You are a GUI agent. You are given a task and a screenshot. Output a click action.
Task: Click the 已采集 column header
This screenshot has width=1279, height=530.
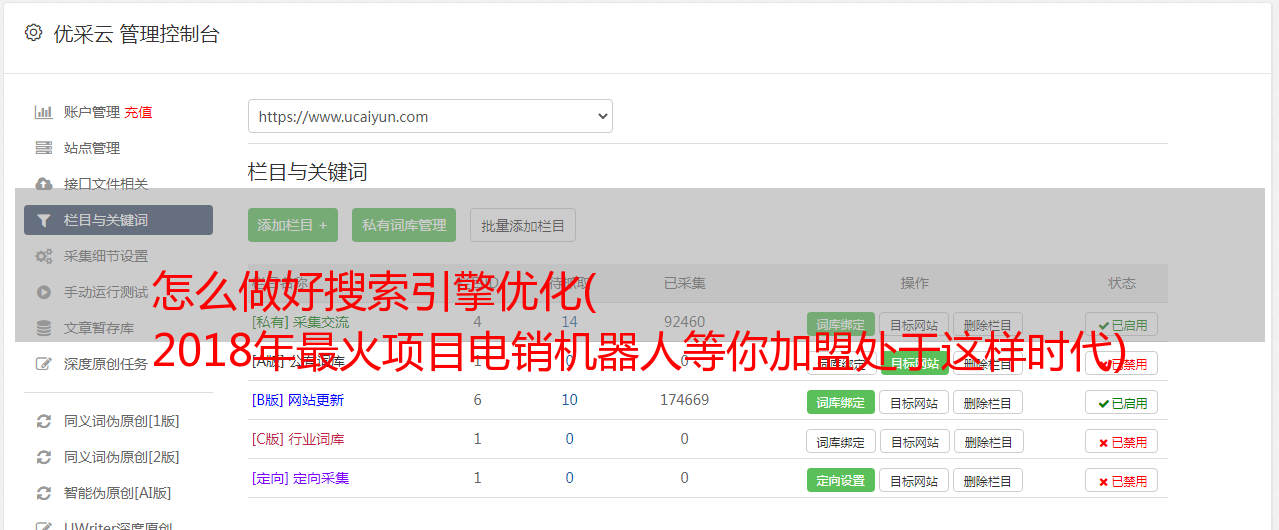tap(685, 283)
